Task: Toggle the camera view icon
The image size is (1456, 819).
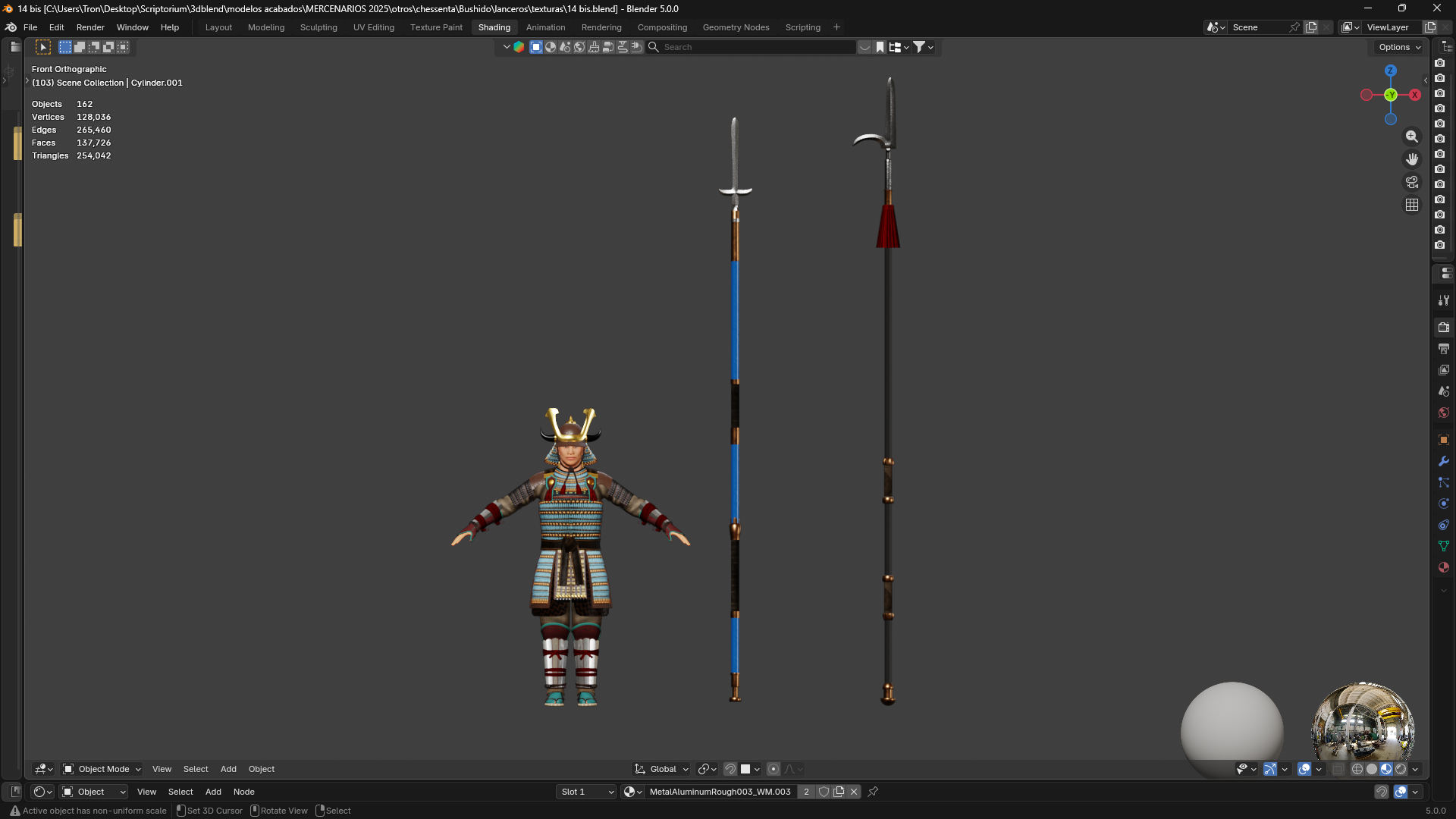Action: [1411, 182]
